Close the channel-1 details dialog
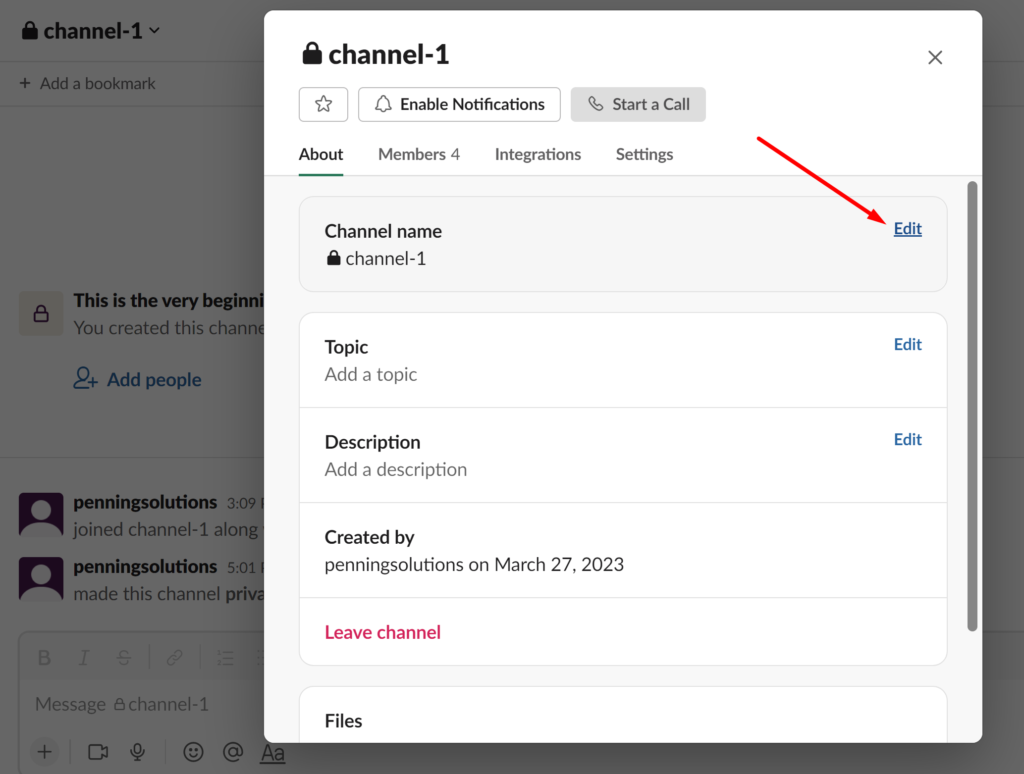1024x774 pixels. point(935,57)
